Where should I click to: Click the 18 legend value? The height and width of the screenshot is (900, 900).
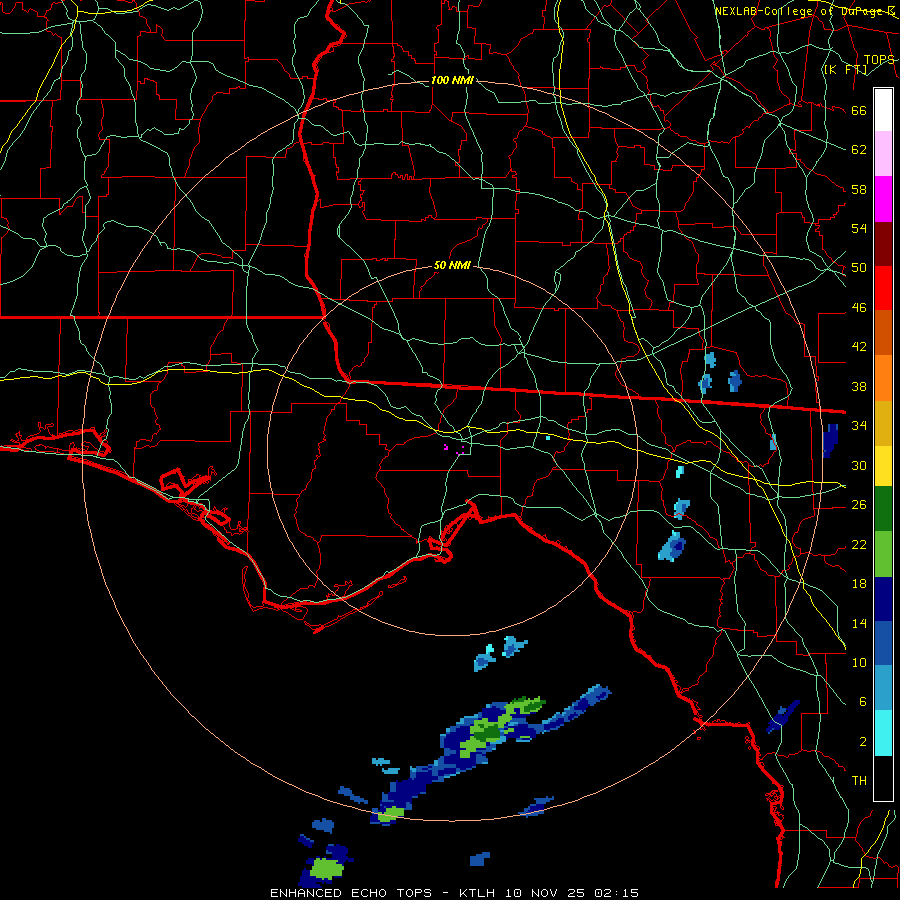pyautogui.click(x=859, y=584)
